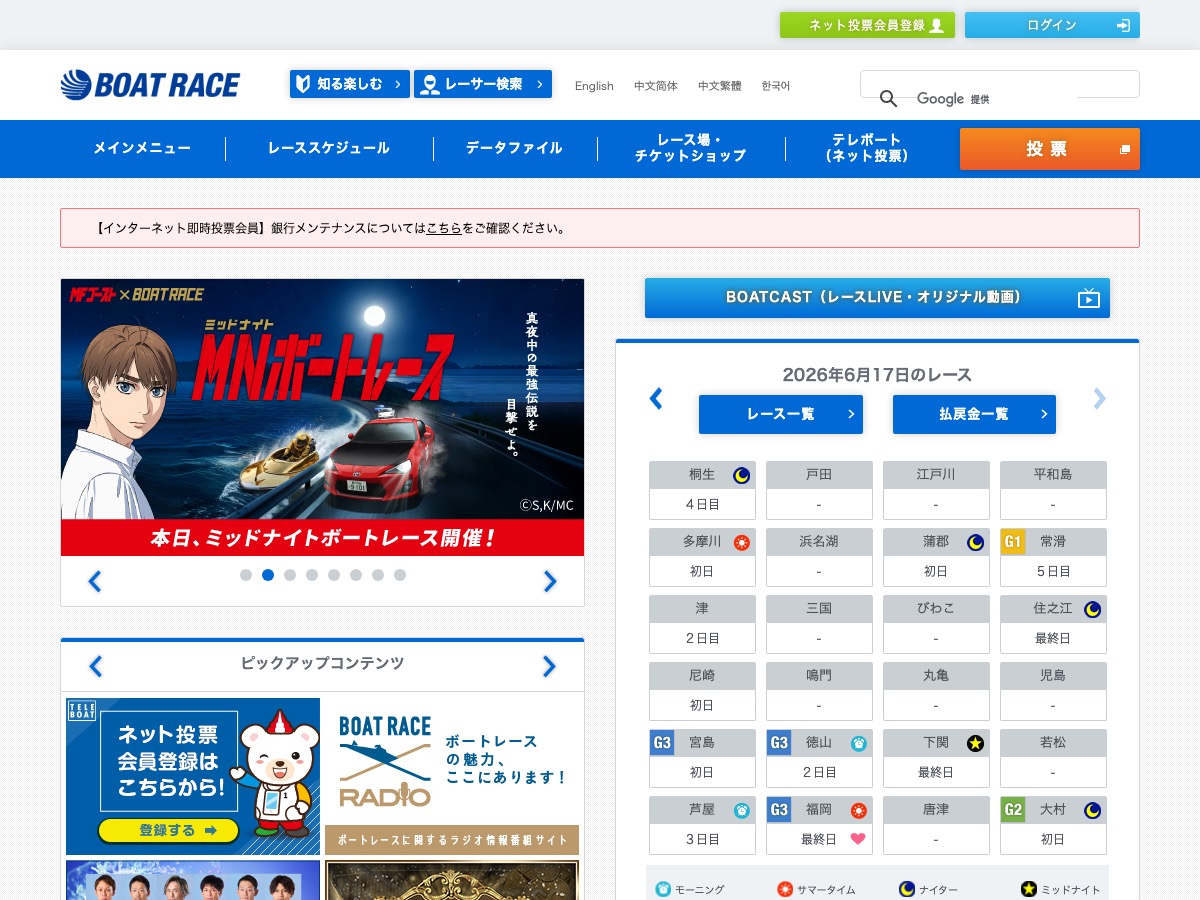This screenshot has height=900, width=1200.
Task: Click the 蒲郡 nighter moon icon
Action: pos(975,542)
